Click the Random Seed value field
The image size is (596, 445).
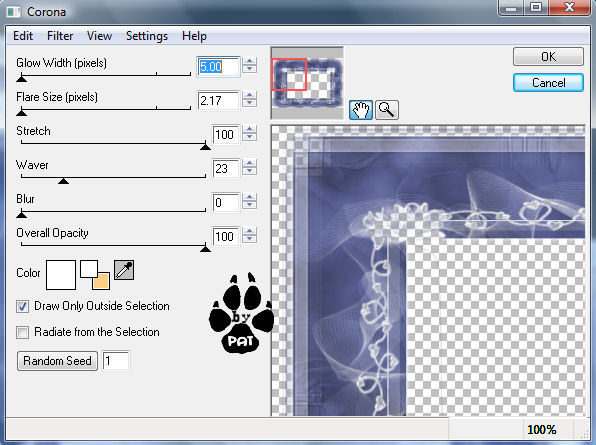116,361
